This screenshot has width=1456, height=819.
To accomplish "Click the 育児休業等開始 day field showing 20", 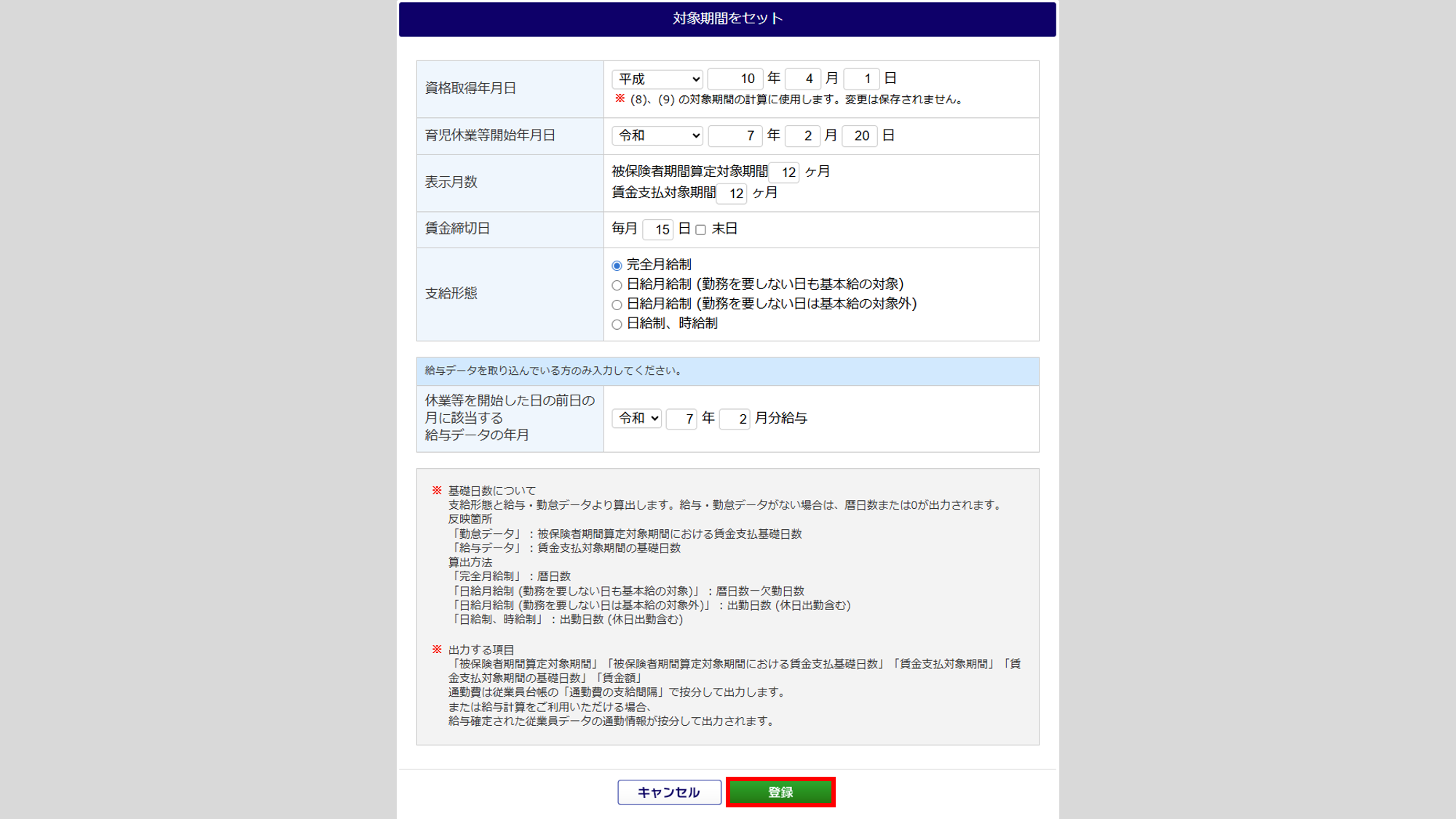I will coord(860,135).
